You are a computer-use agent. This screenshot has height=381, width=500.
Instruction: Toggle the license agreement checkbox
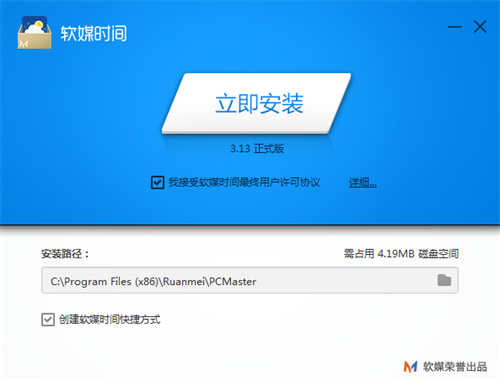click(157, 182)
